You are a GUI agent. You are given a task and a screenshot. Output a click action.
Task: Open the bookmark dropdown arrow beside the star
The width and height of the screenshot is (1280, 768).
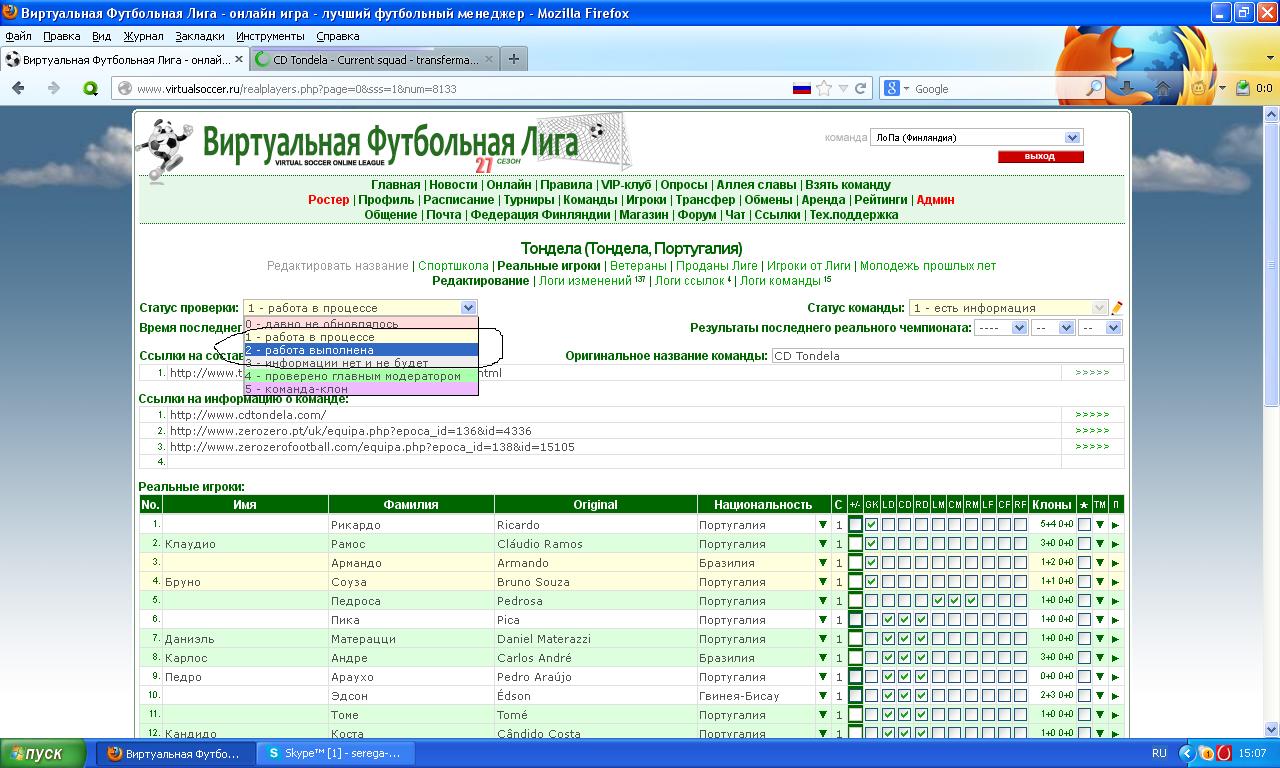click(x=843, y=88)
